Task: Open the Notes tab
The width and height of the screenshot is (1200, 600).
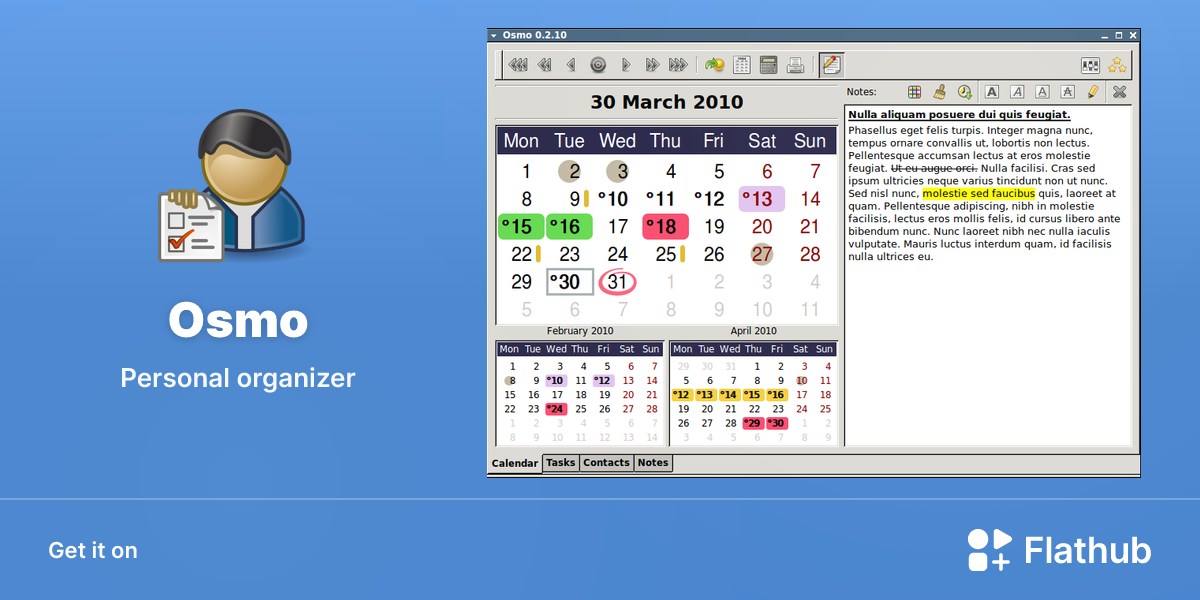Action: pyautogui.click(x=653, y=463)
